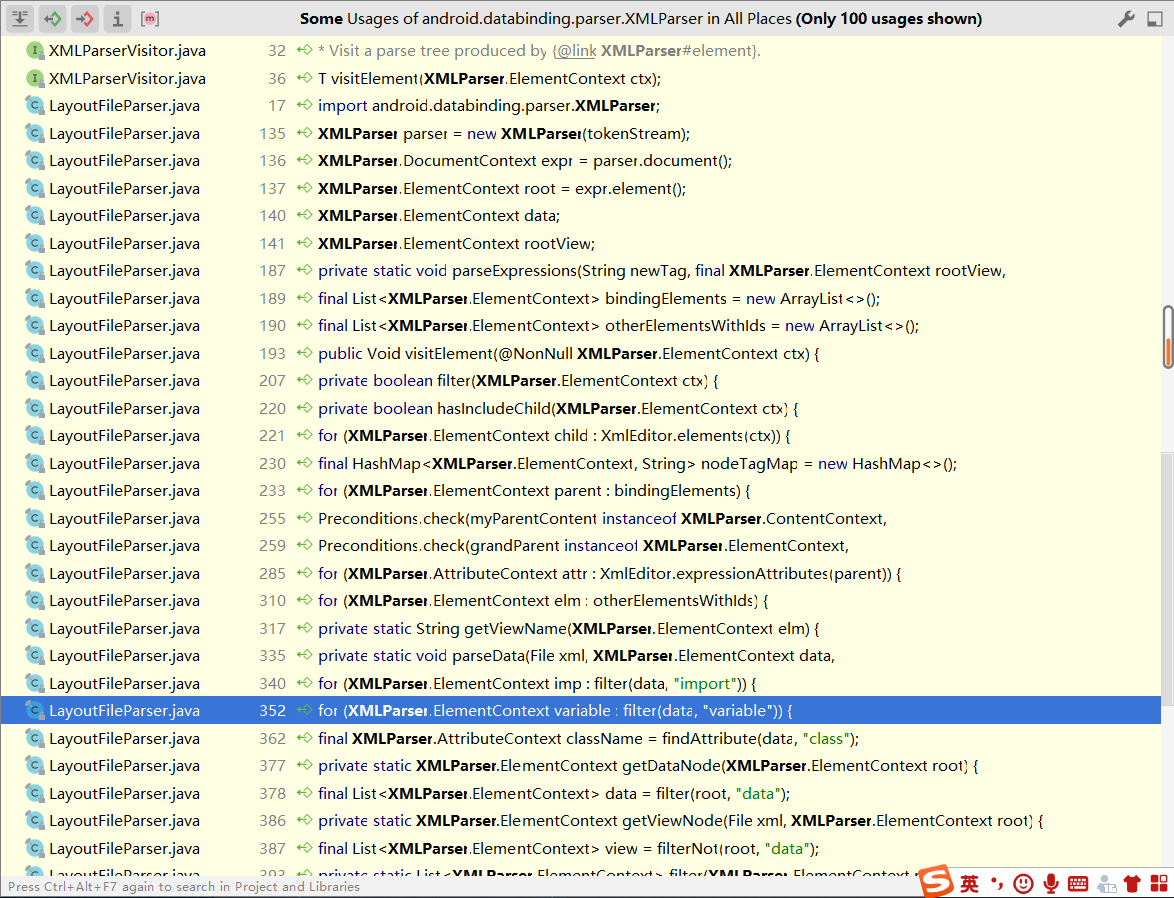Select the green previous-occurrence arrow icon
Viewport: 1174px width, 898px height.
coord(52,18)
